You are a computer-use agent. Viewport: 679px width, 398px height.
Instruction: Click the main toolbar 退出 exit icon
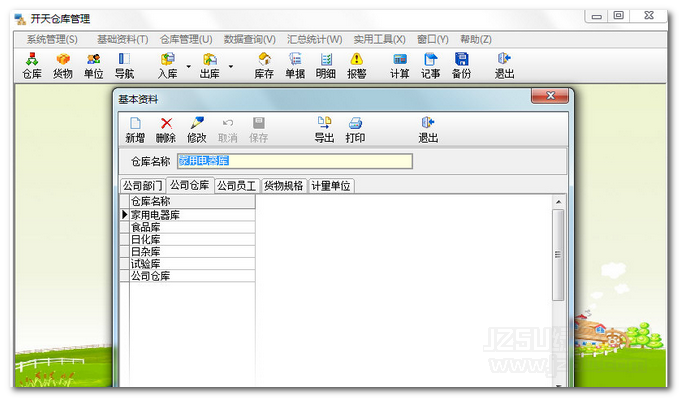pos(504,65)
